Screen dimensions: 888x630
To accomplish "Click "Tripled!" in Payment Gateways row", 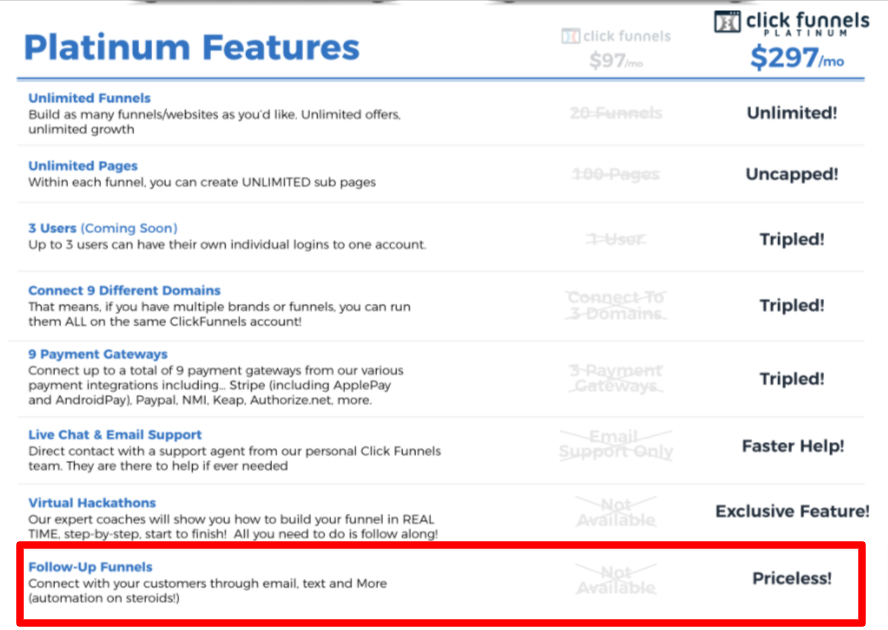I will pos(792,378).
